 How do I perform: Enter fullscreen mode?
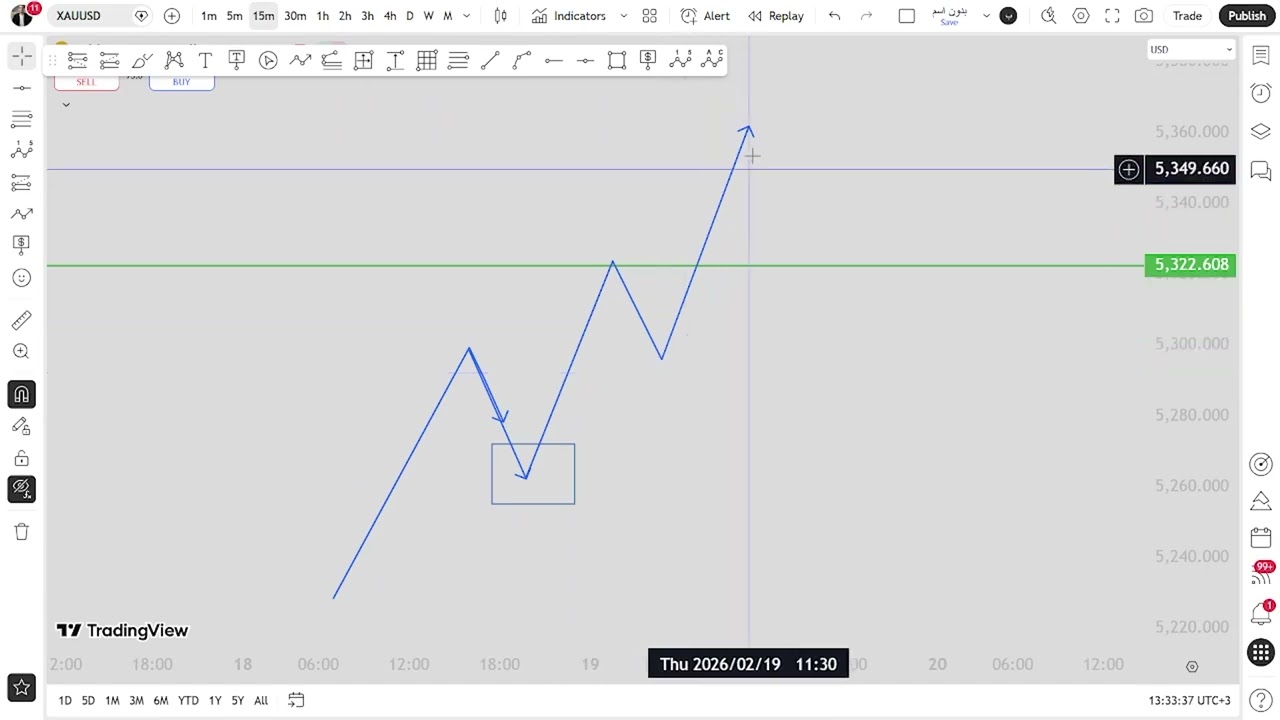(1112, 16)
